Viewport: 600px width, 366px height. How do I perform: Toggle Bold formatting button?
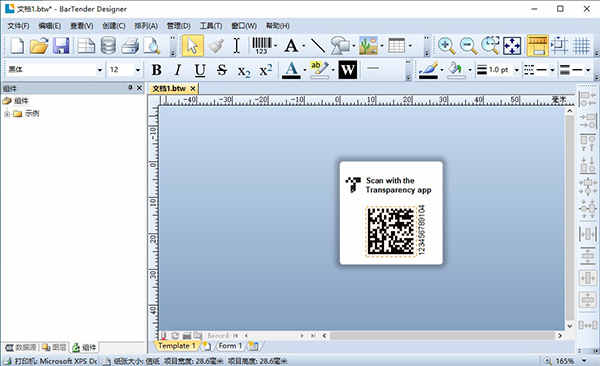(x=157, y=70)
